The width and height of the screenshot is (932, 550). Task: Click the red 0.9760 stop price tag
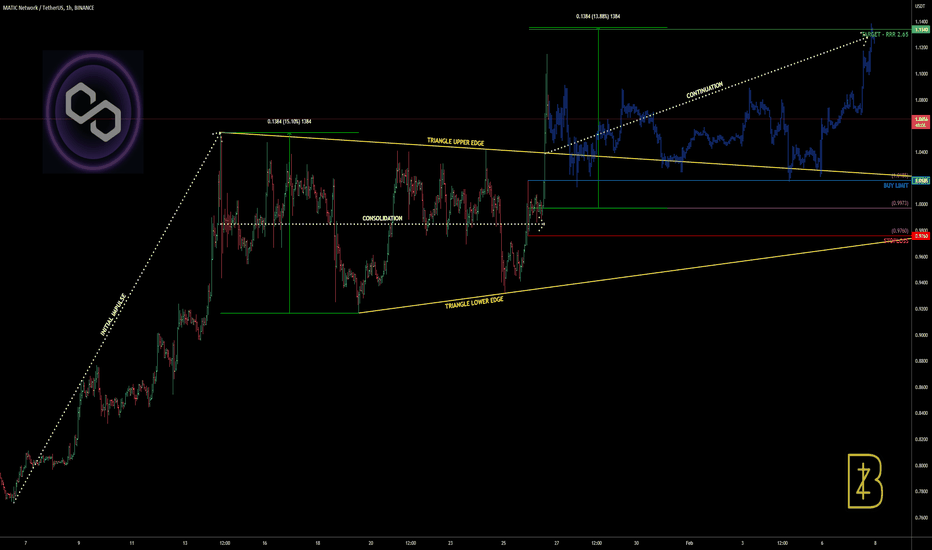tap(921, 236)
